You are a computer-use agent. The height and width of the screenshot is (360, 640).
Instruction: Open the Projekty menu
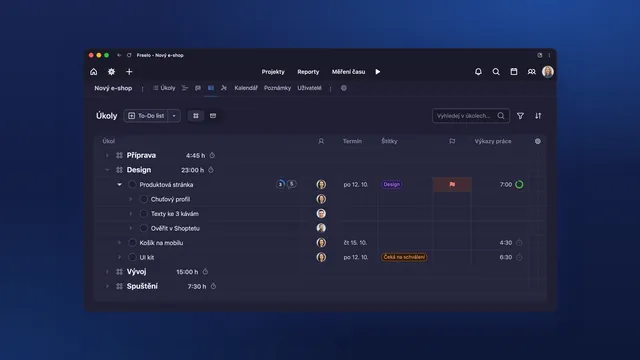[x=273, y=72]
